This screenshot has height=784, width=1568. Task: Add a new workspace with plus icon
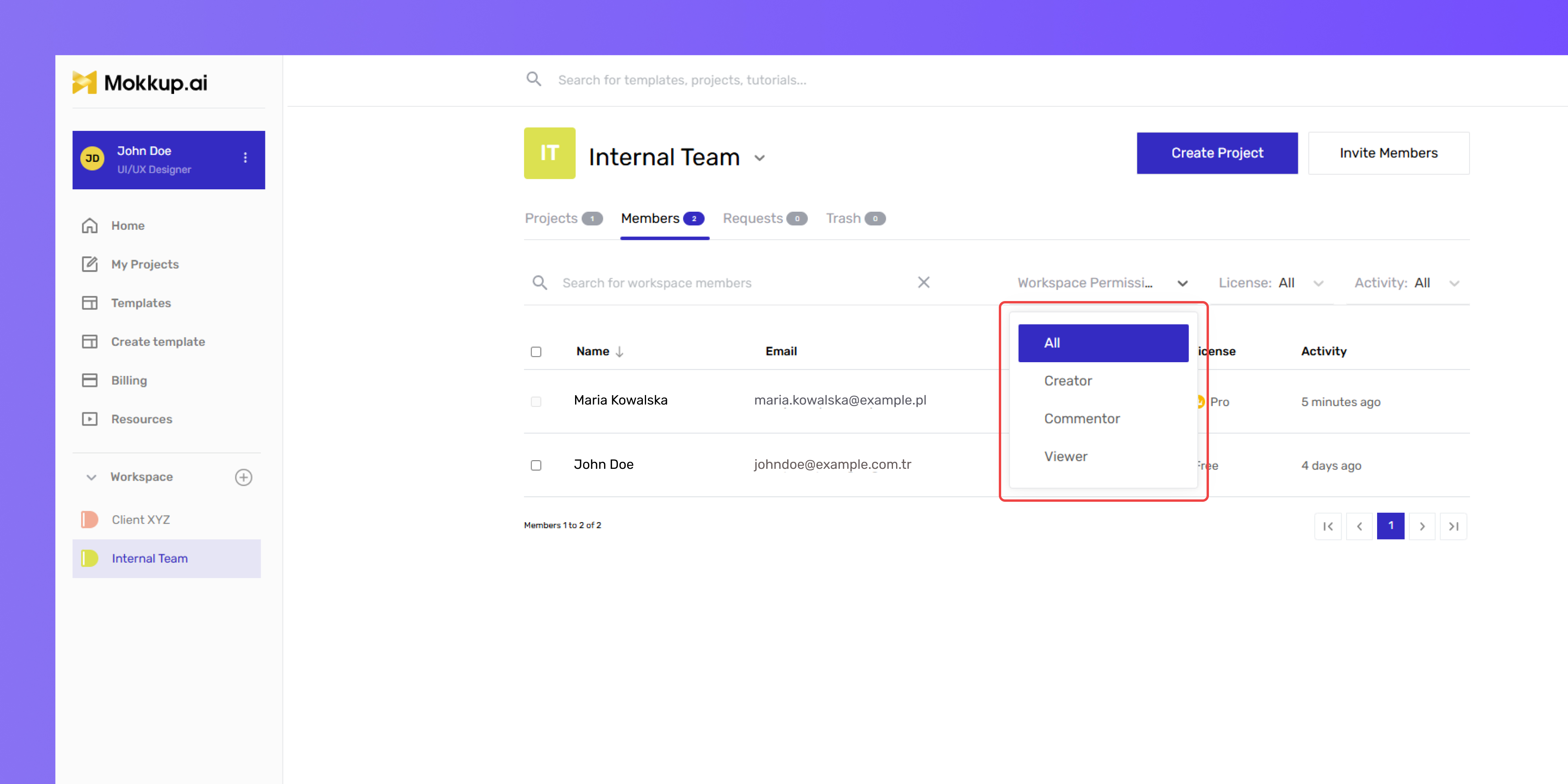click(243, 477)
